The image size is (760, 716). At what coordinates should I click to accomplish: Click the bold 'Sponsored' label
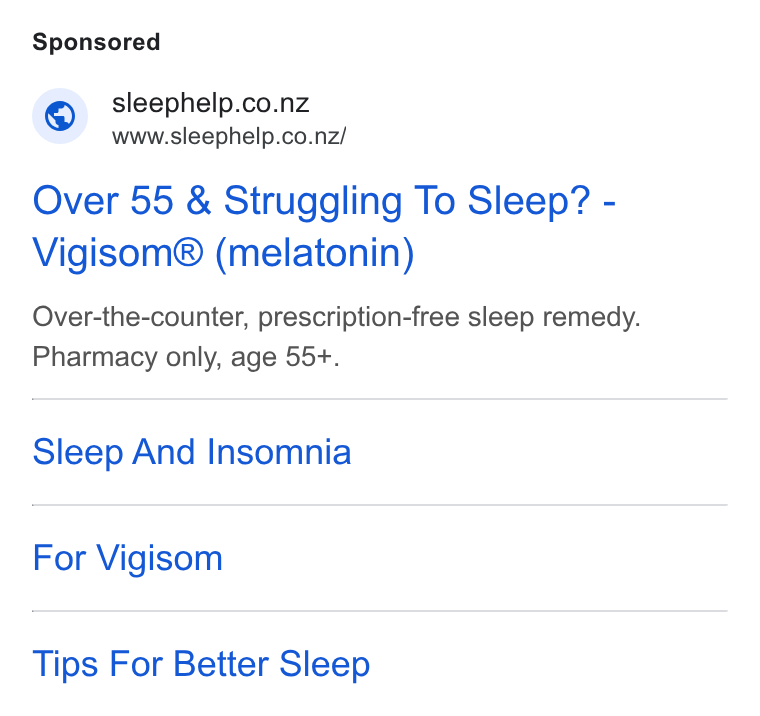(x=96, y=42)
